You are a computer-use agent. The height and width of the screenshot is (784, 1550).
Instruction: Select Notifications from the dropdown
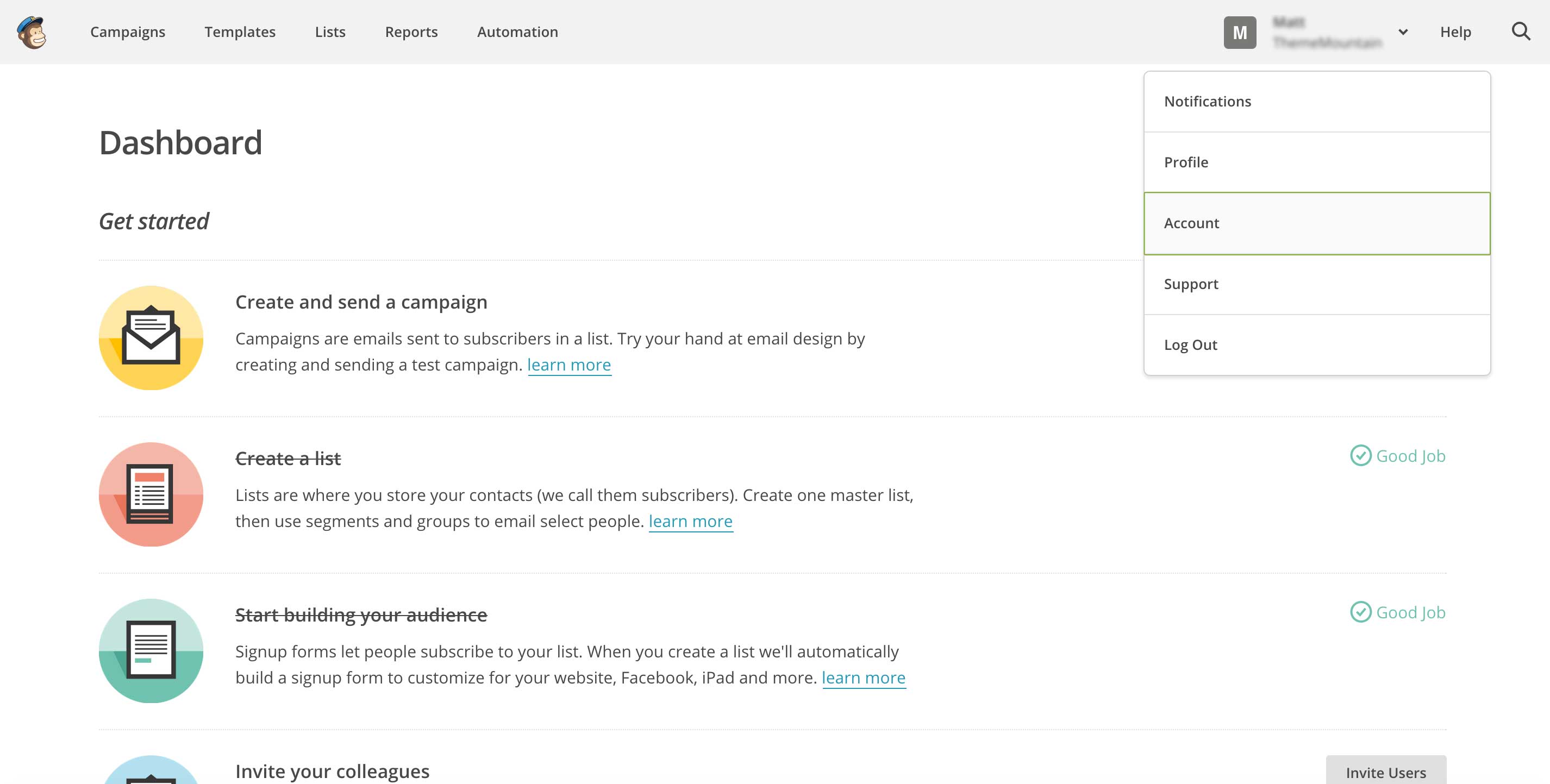pyautogui.click(x=1316, y=102)
